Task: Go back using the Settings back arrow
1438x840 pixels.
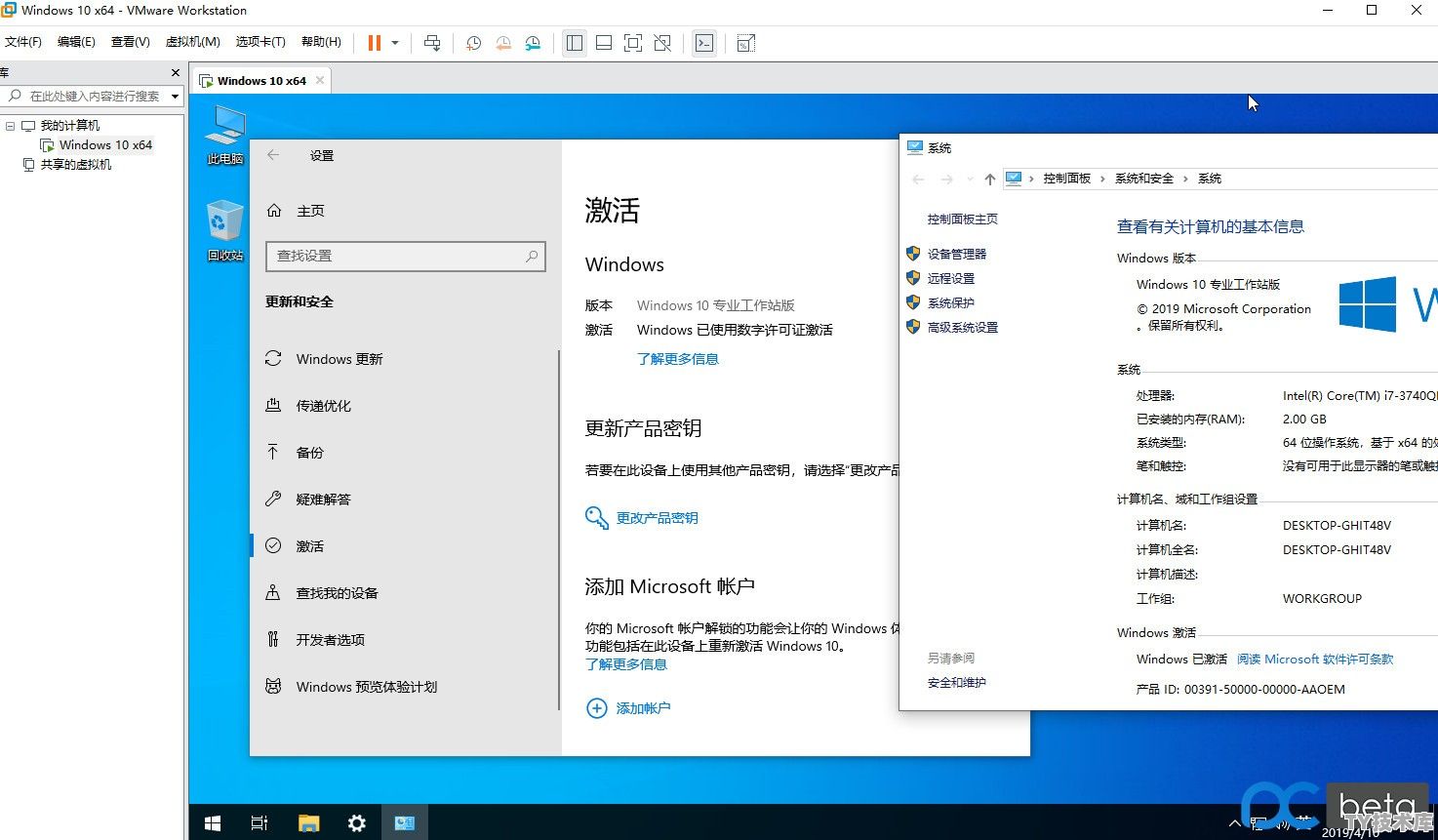Action: click(x=273, y=155)
